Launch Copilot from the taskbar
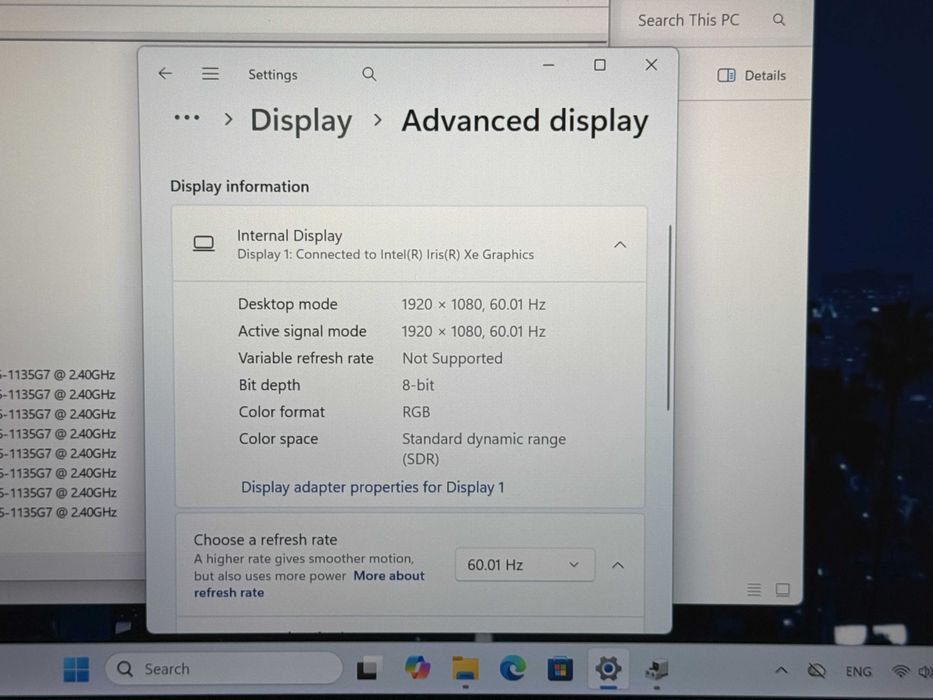Viewport: 933px width, 700px height. click(x=418, y=668)
